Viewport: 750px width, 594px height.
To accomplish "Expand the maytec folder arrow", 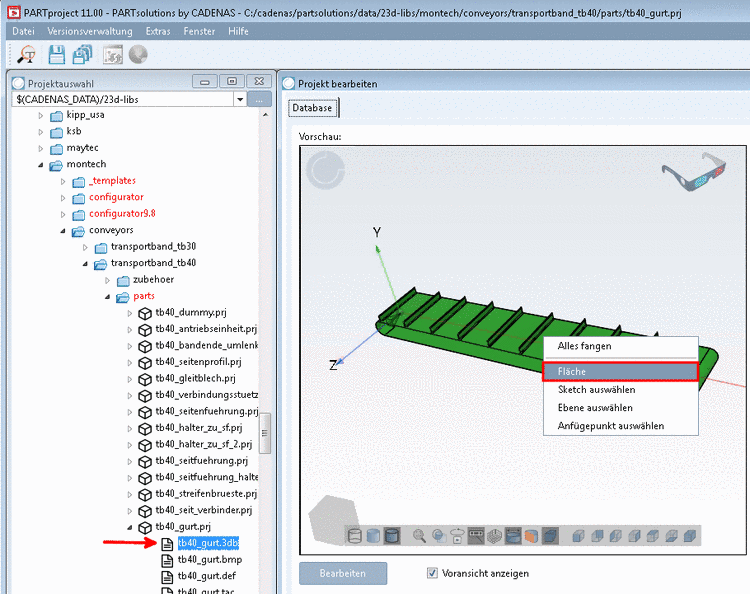I will 41,148.
